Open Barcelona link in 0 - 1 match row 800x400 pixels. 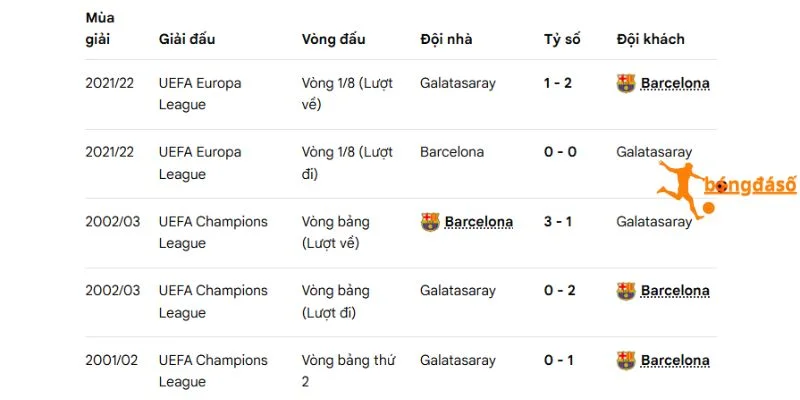click(x=675, y=360)
